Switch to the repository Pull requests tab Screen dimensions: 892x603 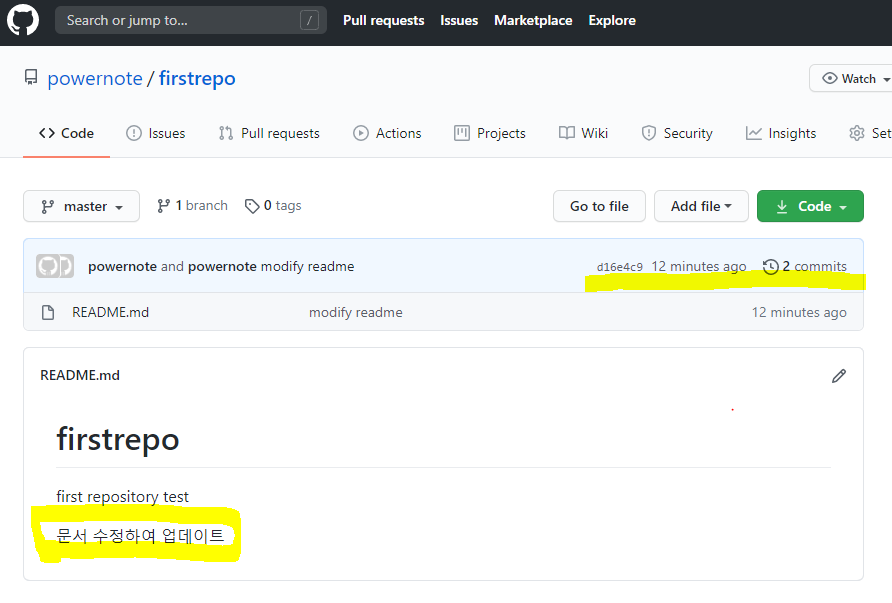pos(269,133)
